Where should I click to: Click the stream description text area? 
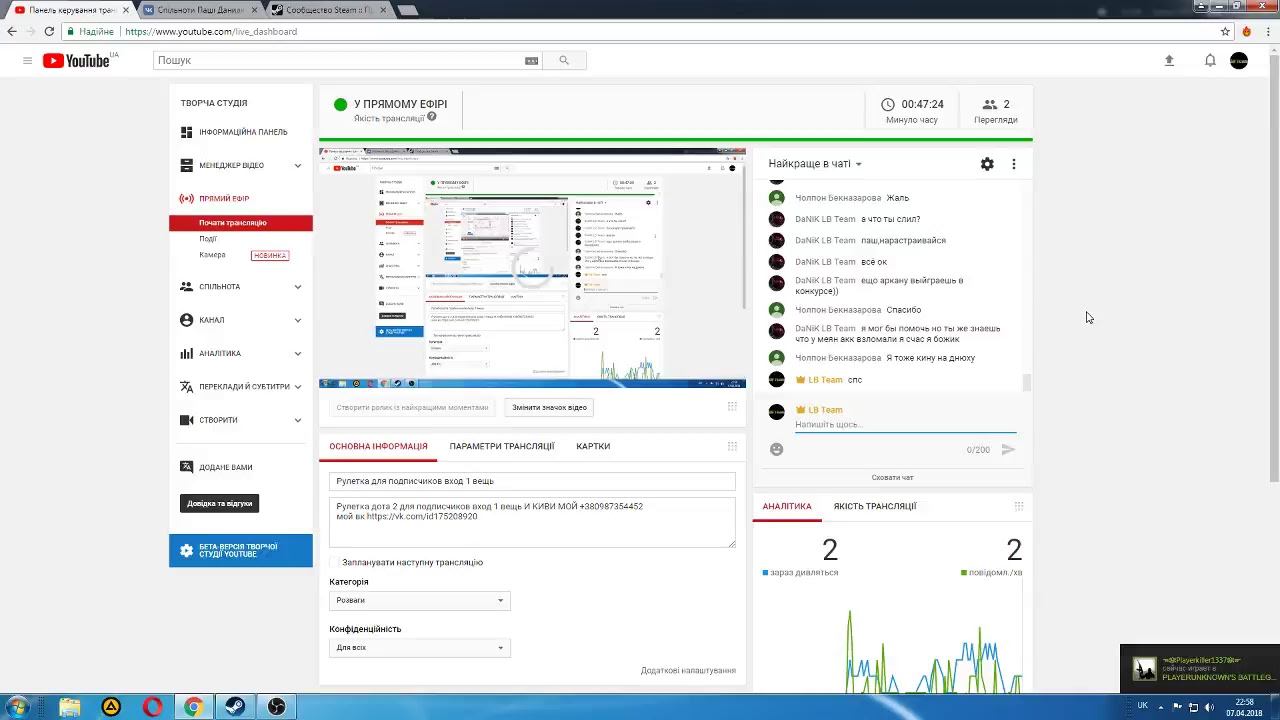point(532,523)
